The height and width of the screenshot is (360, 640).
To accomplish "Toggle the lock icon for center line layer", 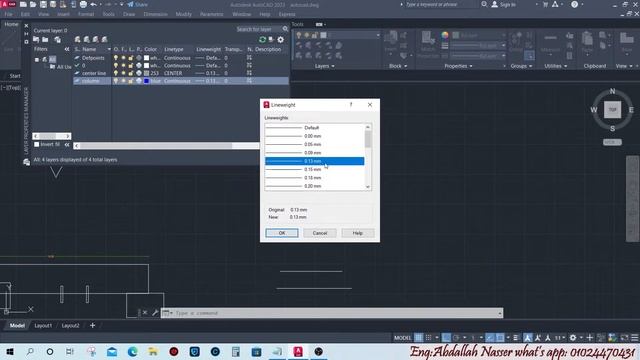I will pos(131,73).
